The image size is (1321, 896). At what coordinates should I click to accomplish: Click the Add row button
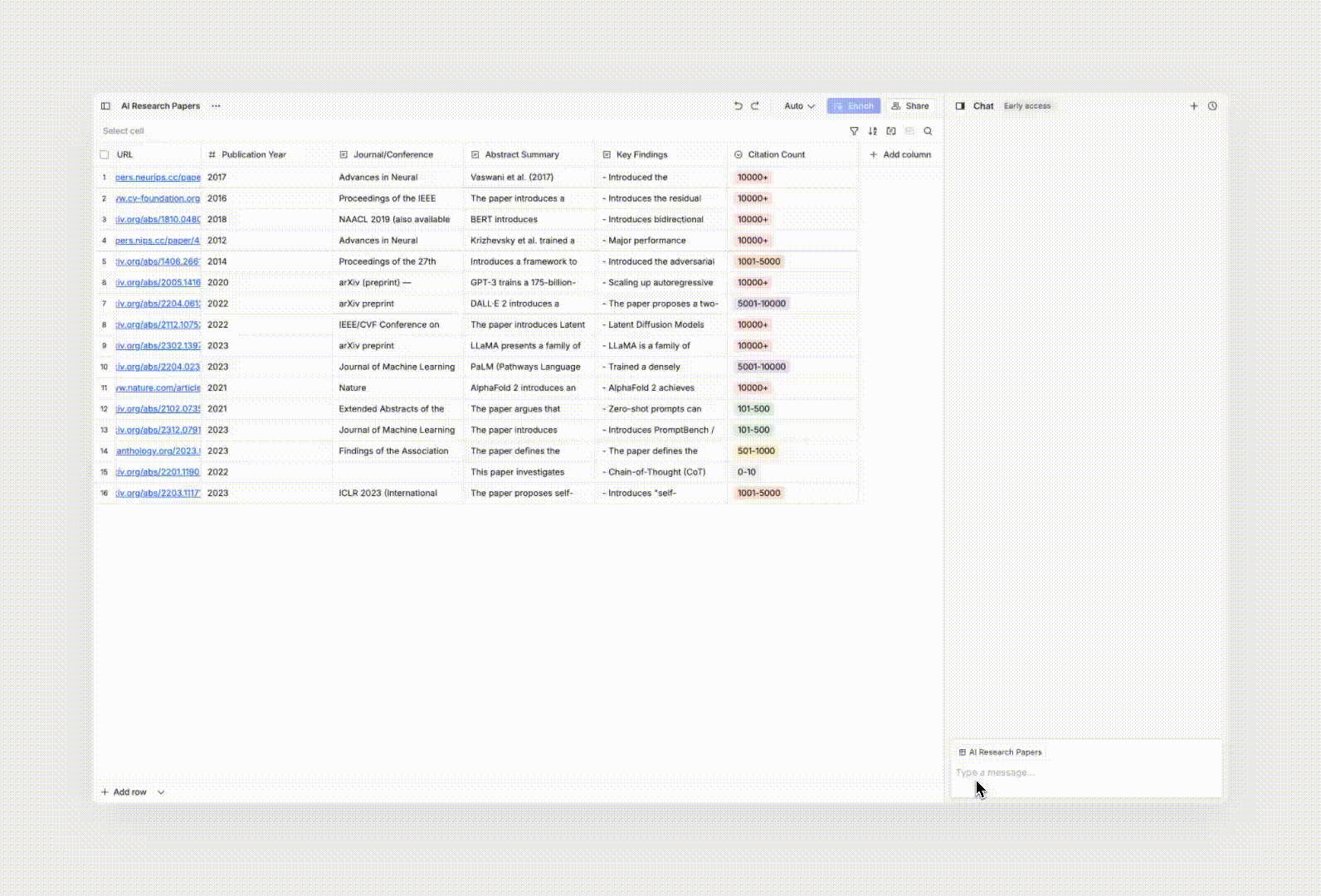tap(124, 792)
